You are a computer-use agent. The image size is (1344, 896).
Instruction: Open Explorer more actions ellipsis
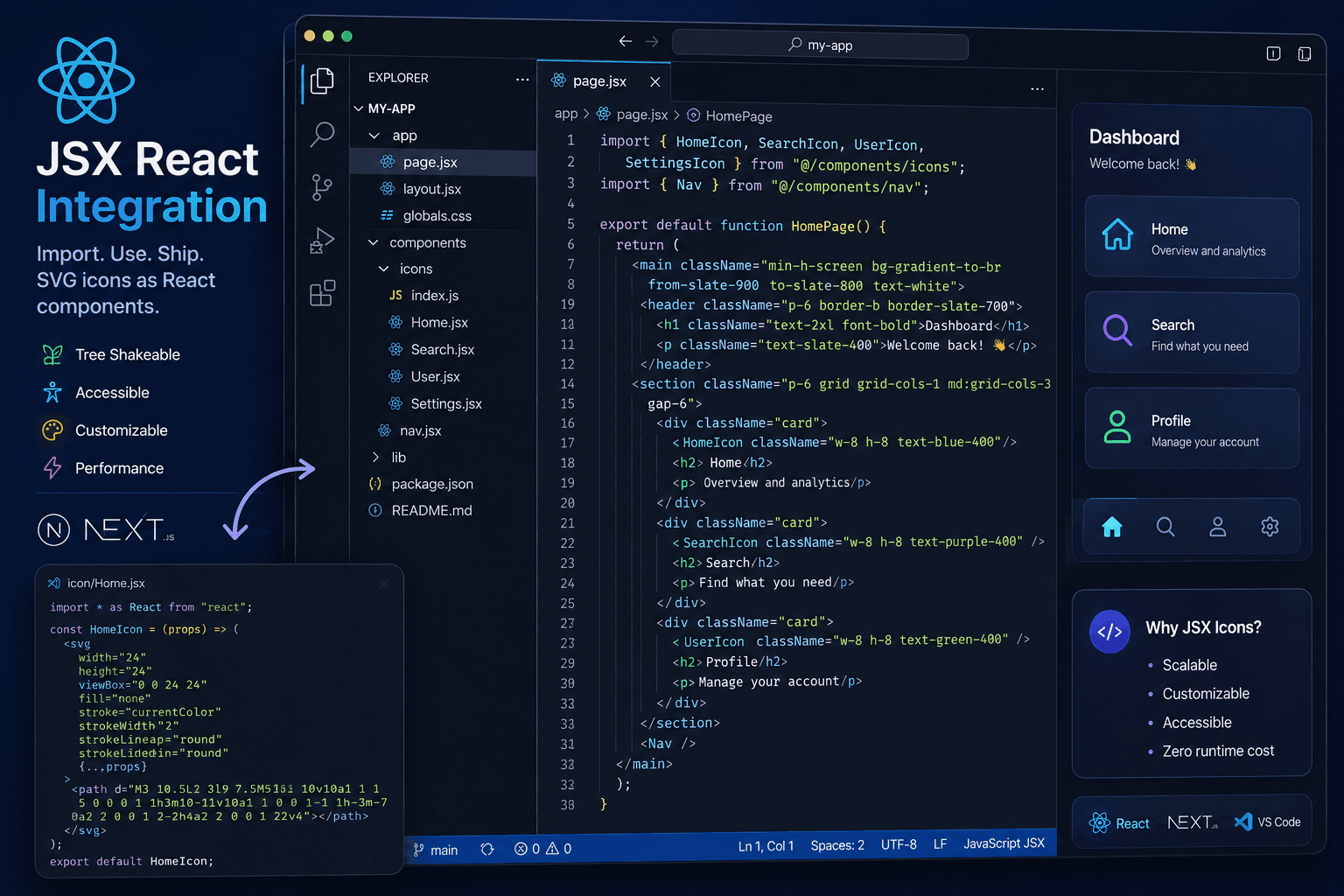(522, 79)
